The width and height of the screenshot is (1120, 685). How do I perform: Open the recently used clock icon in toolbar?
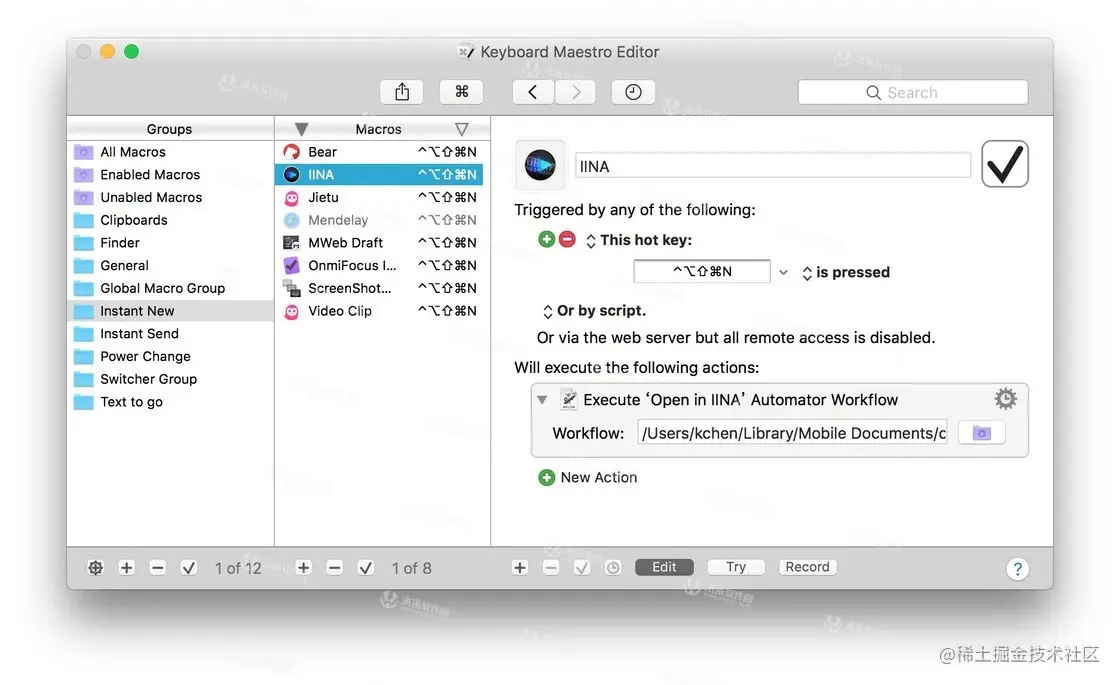click(633, 92)
